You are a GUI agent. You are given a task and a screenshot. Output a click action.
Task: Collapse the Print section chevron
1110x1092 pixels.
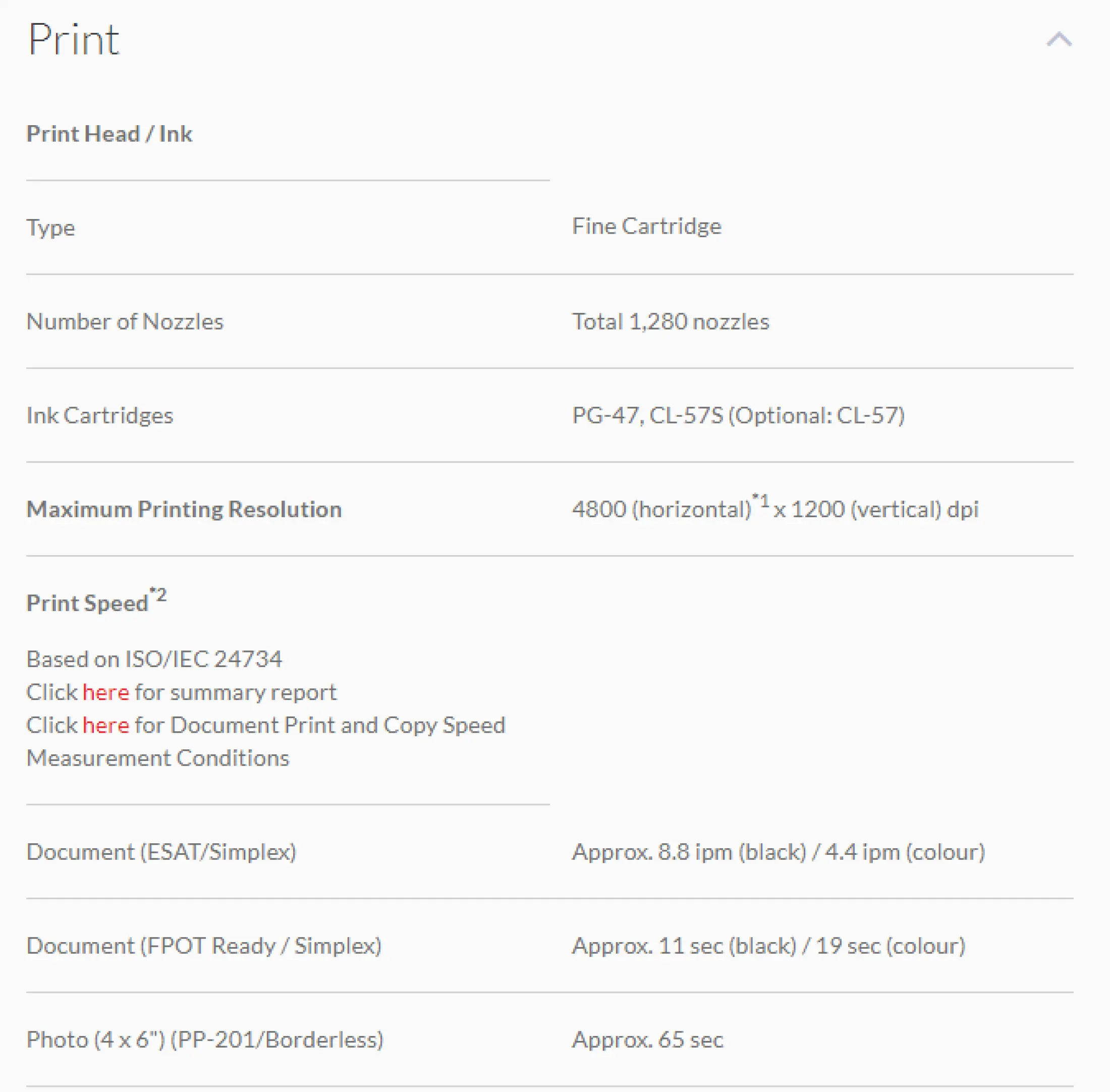1059,39
